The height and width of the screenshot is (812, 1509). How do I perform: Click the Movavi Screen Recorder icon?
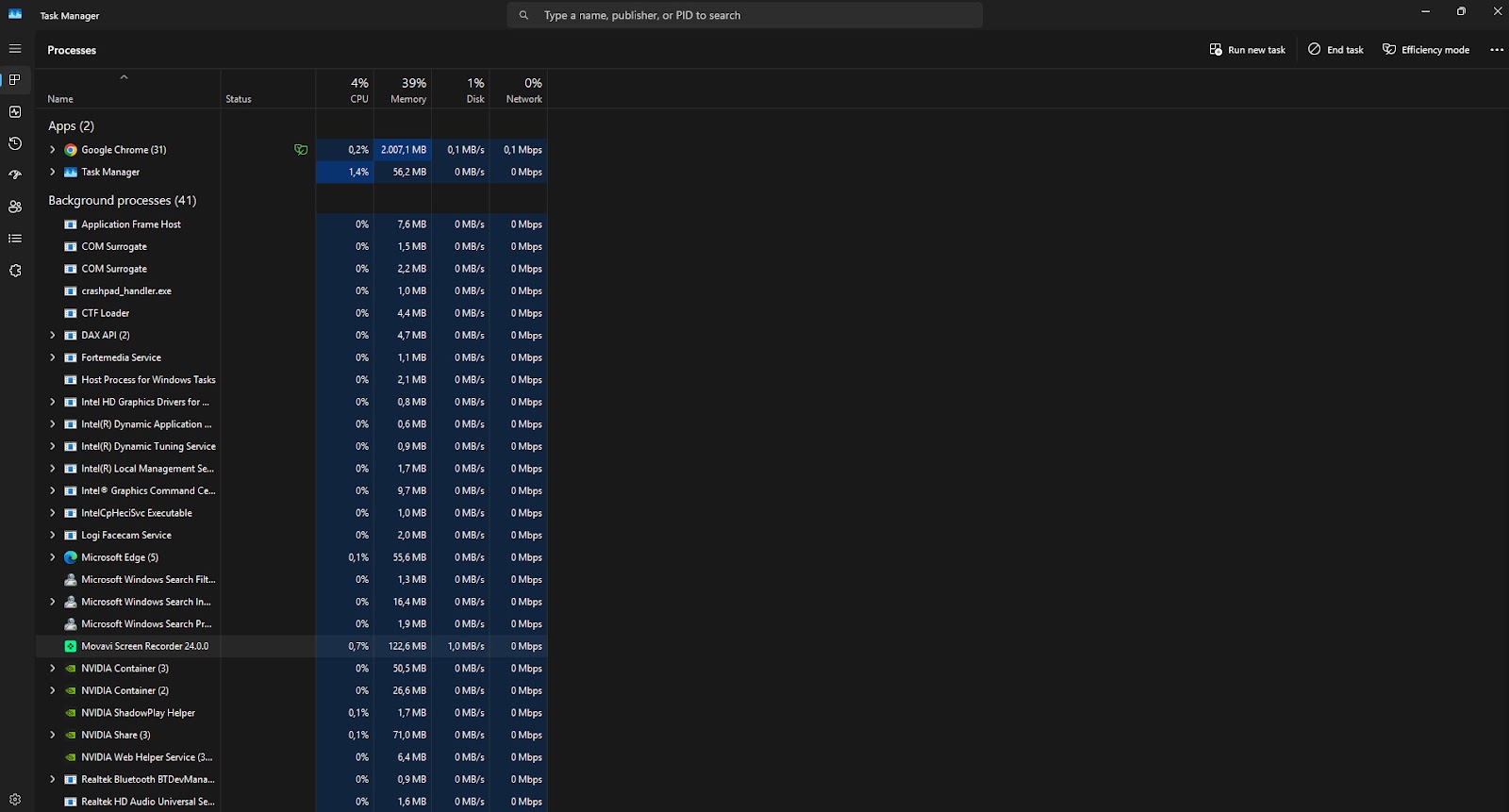[71, 646]
